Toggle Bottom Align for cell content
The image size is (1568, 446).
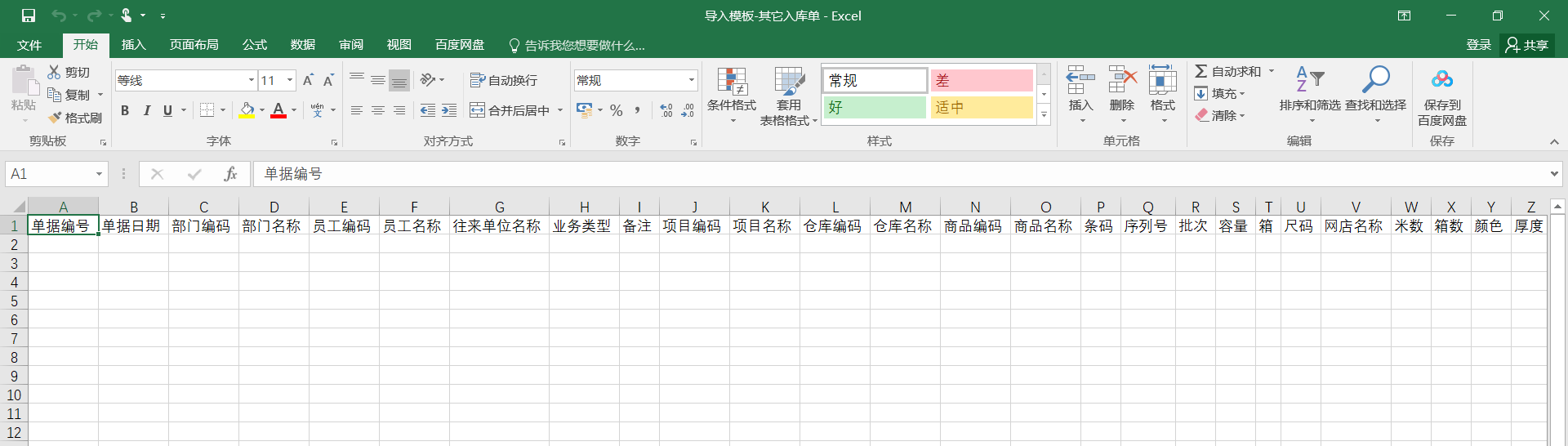(399, 80)
